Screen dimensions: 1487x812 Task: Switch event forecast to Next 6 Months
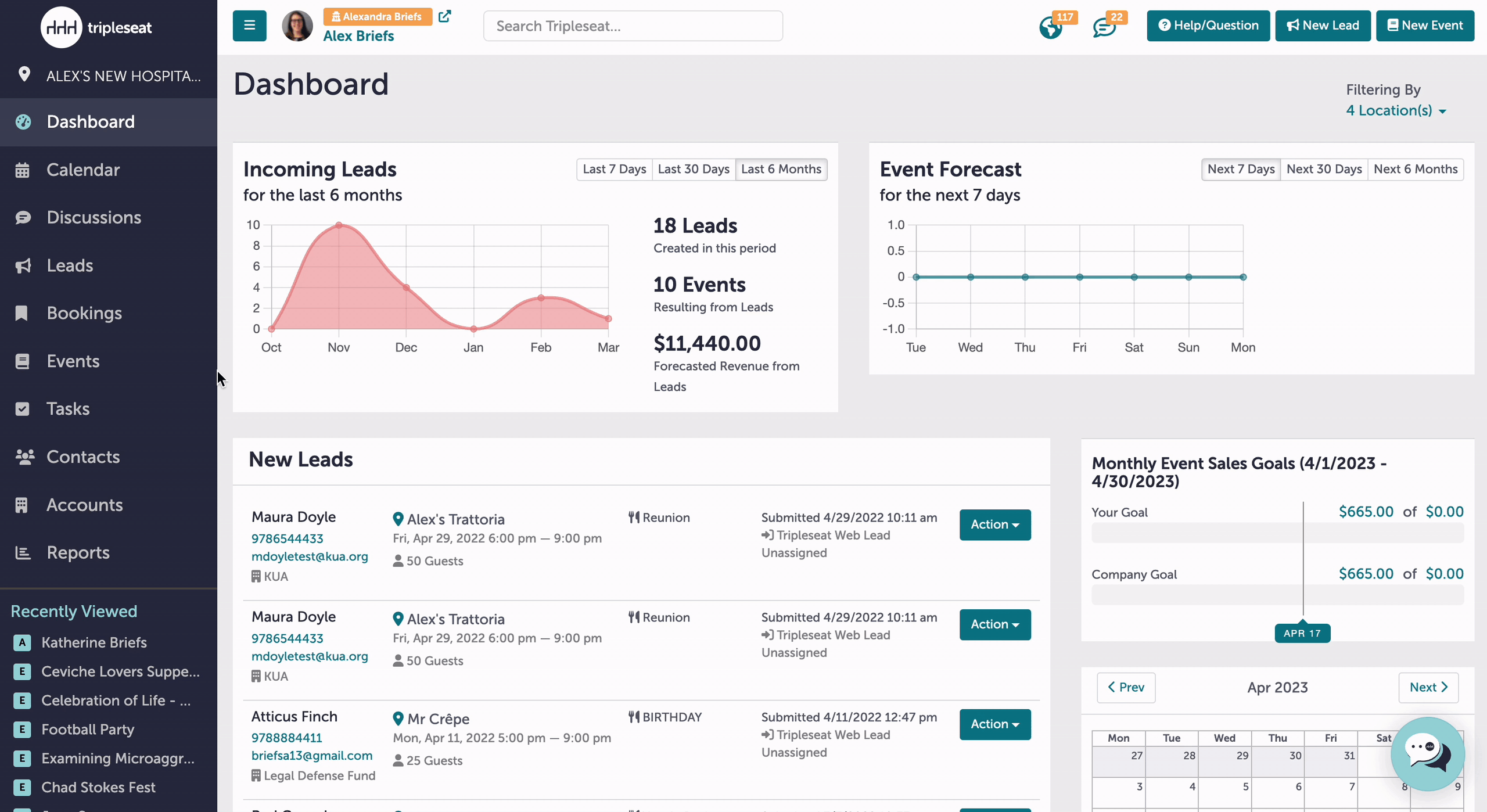point(1416,169)
